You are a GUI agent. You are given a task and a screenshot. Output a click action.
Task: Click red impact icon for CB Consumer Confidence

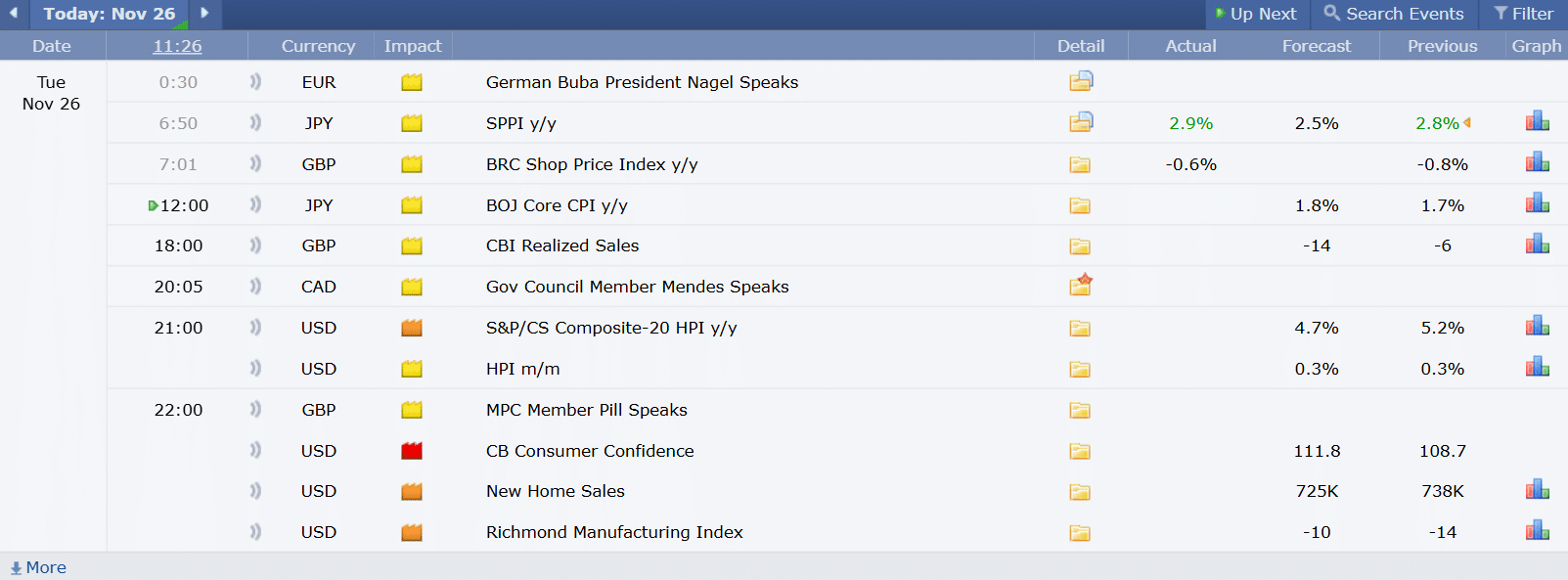pyautogui.click(x=412, y=451)
